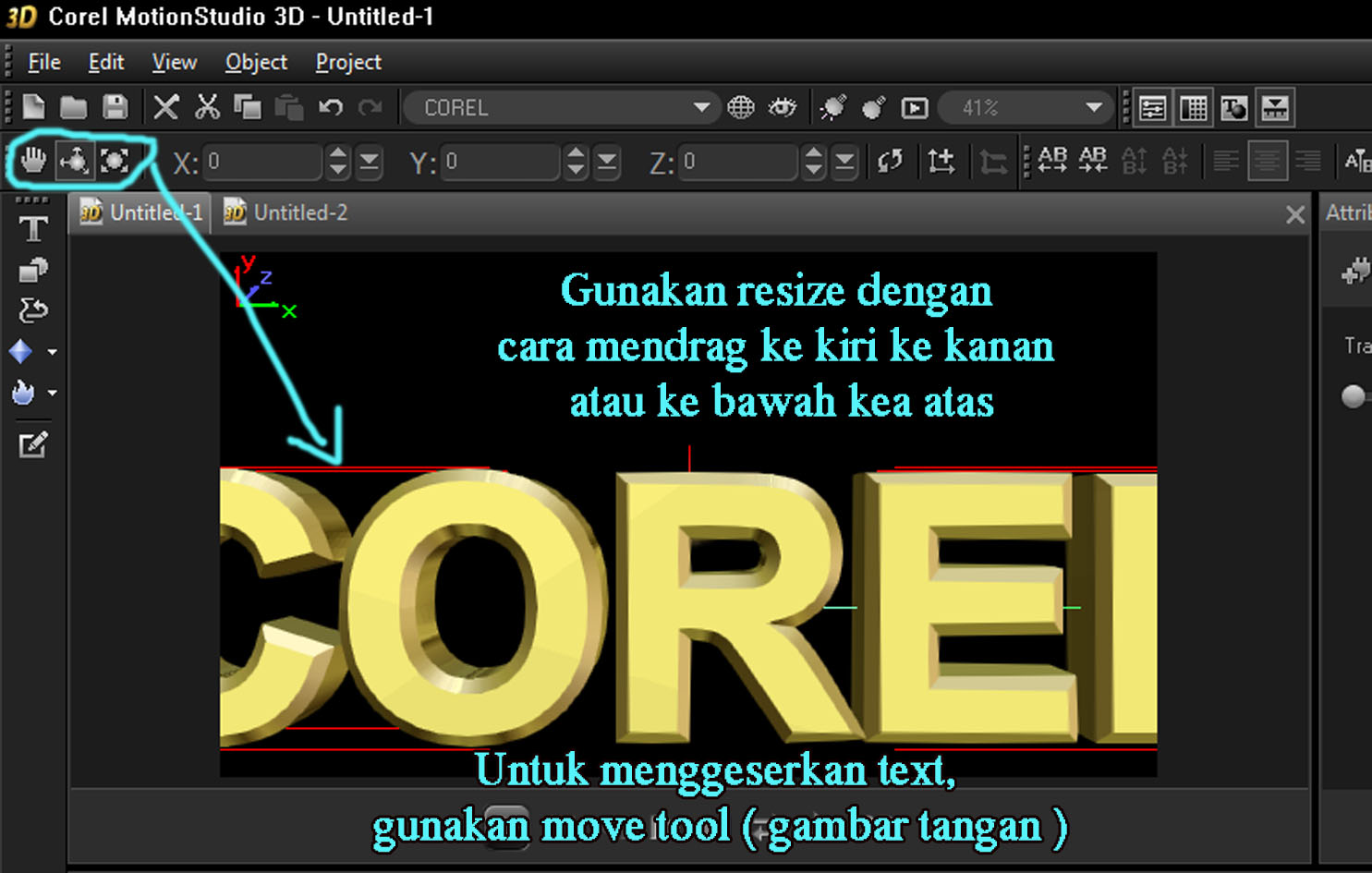Open the Z value slider dropdown

coord(844,163)
